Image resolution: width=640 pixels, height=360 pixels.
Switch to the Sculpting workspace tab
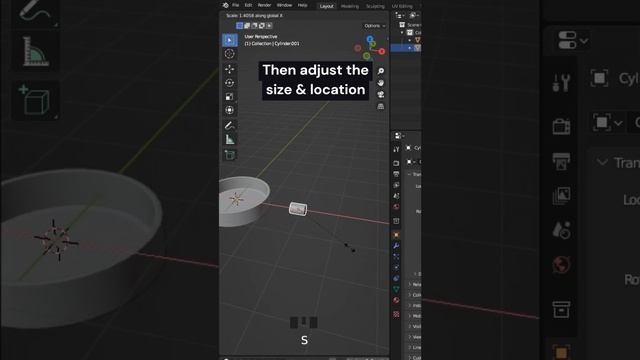tap(375, 6)
